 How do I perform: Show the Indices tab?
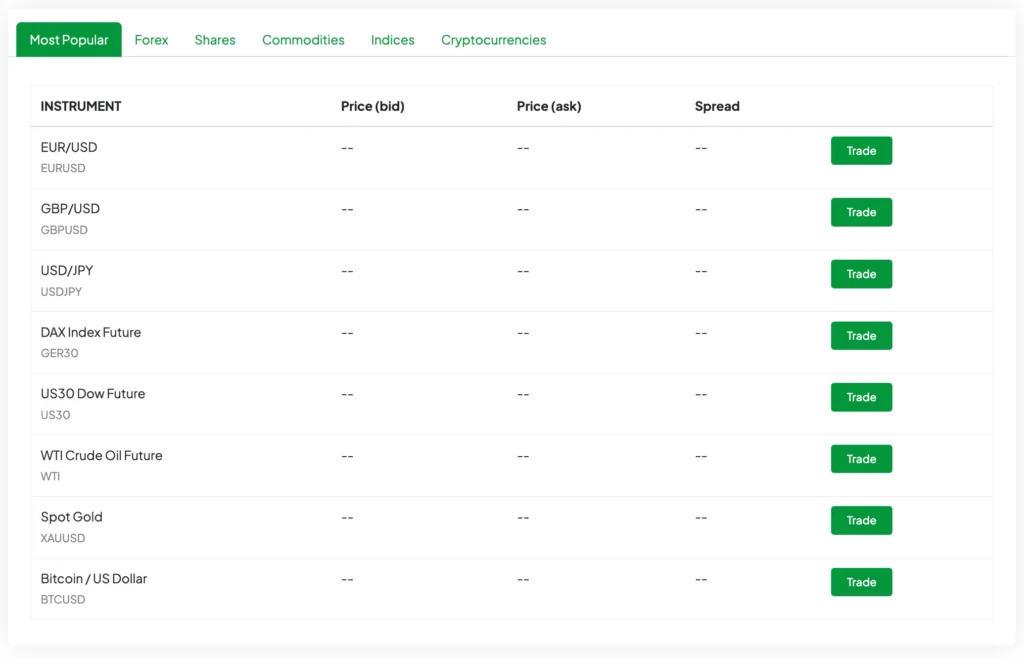point(392,40)
